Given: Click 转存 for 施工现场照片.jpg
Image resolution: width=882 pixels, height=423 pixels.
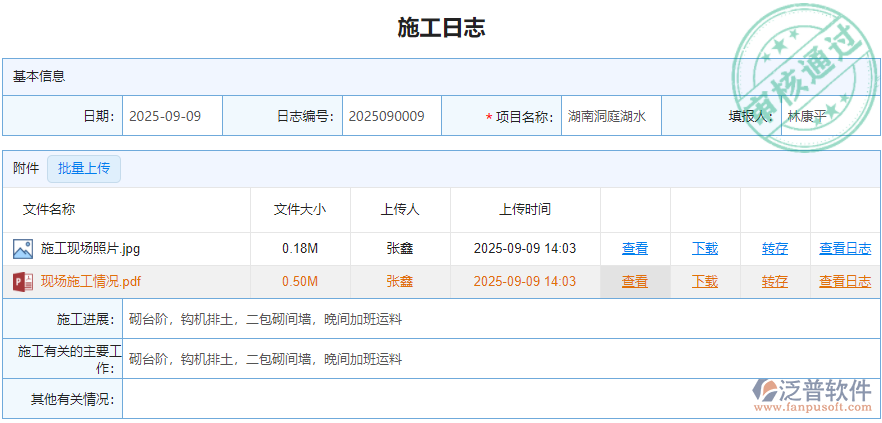Looking at the screenshot, I should 775,249.
